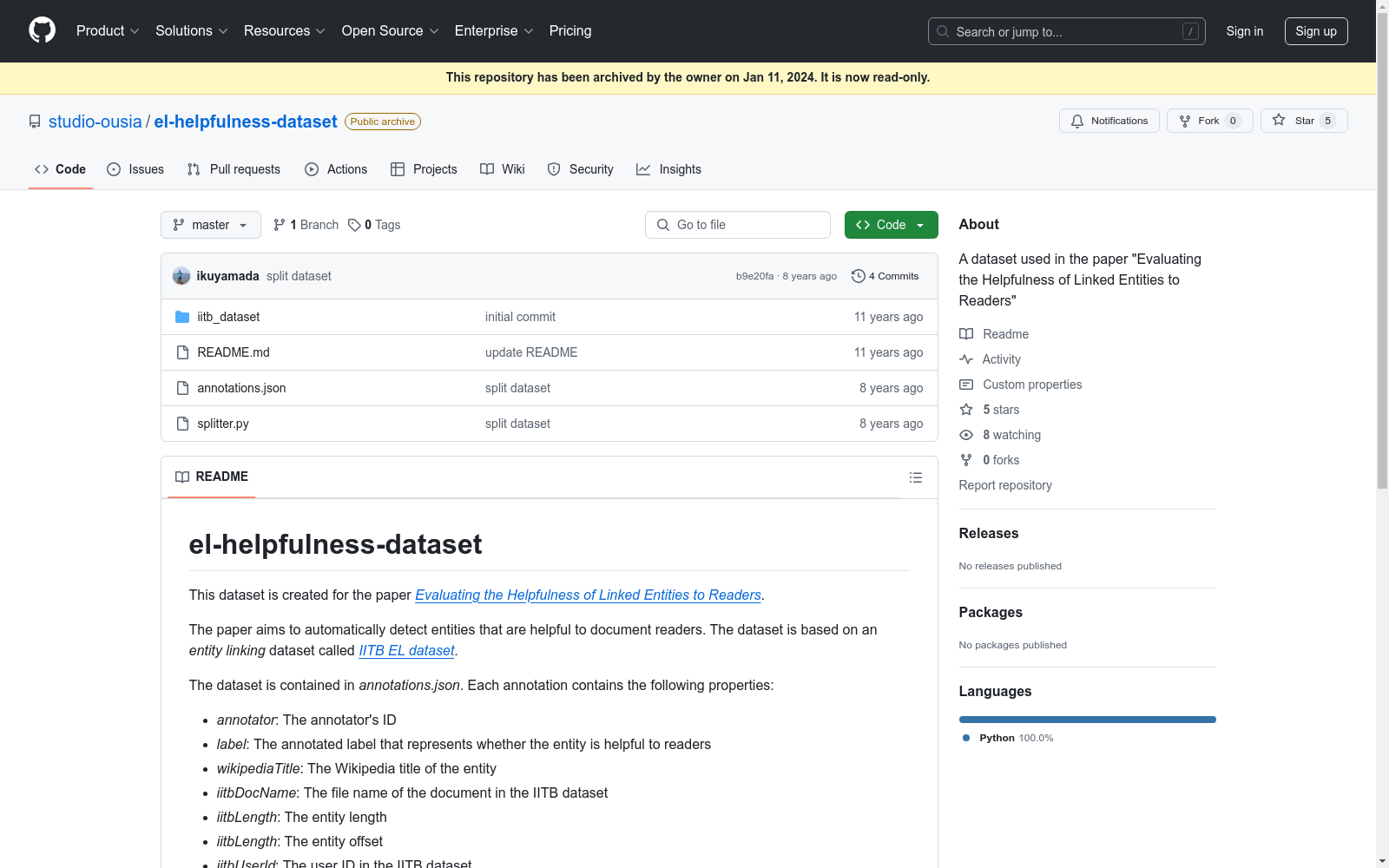1389x868 pixels.
Task: Click the Python language progress bar
Action: [1088, 720]
